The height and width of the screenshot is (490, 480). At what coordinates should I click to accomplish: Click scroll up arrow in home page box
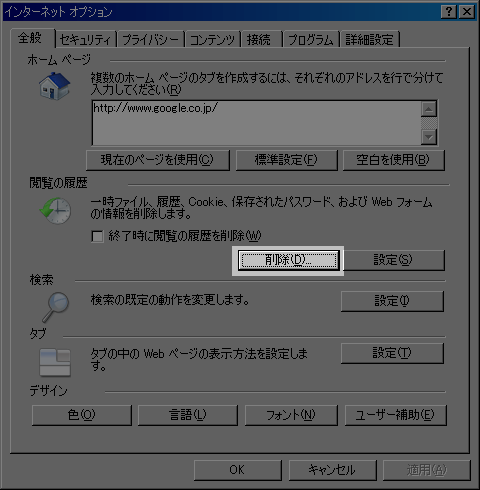pyautogui.click(x=429, y=109)
